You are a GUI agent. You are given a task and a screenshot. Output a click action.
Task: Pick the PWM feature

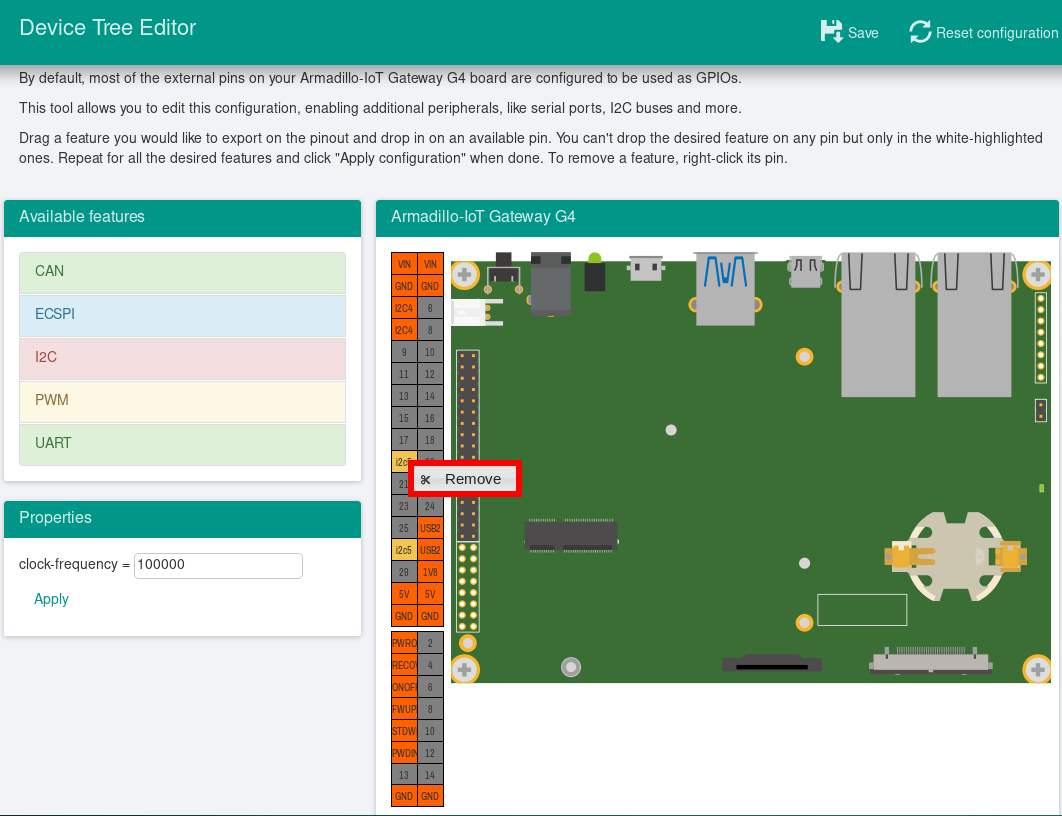click(x=182, y=401)
